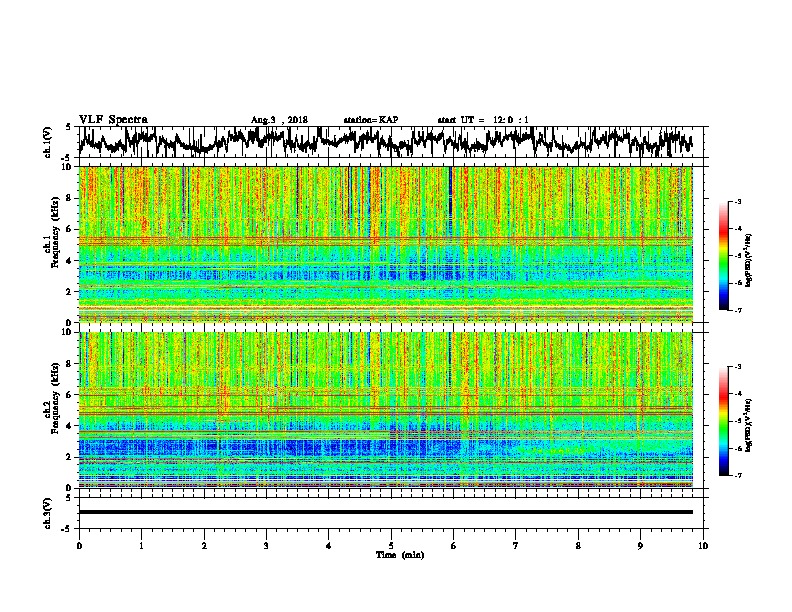Click time axis tick label "7"
Viewport: 792px width, 612px height.
[516, 546]
